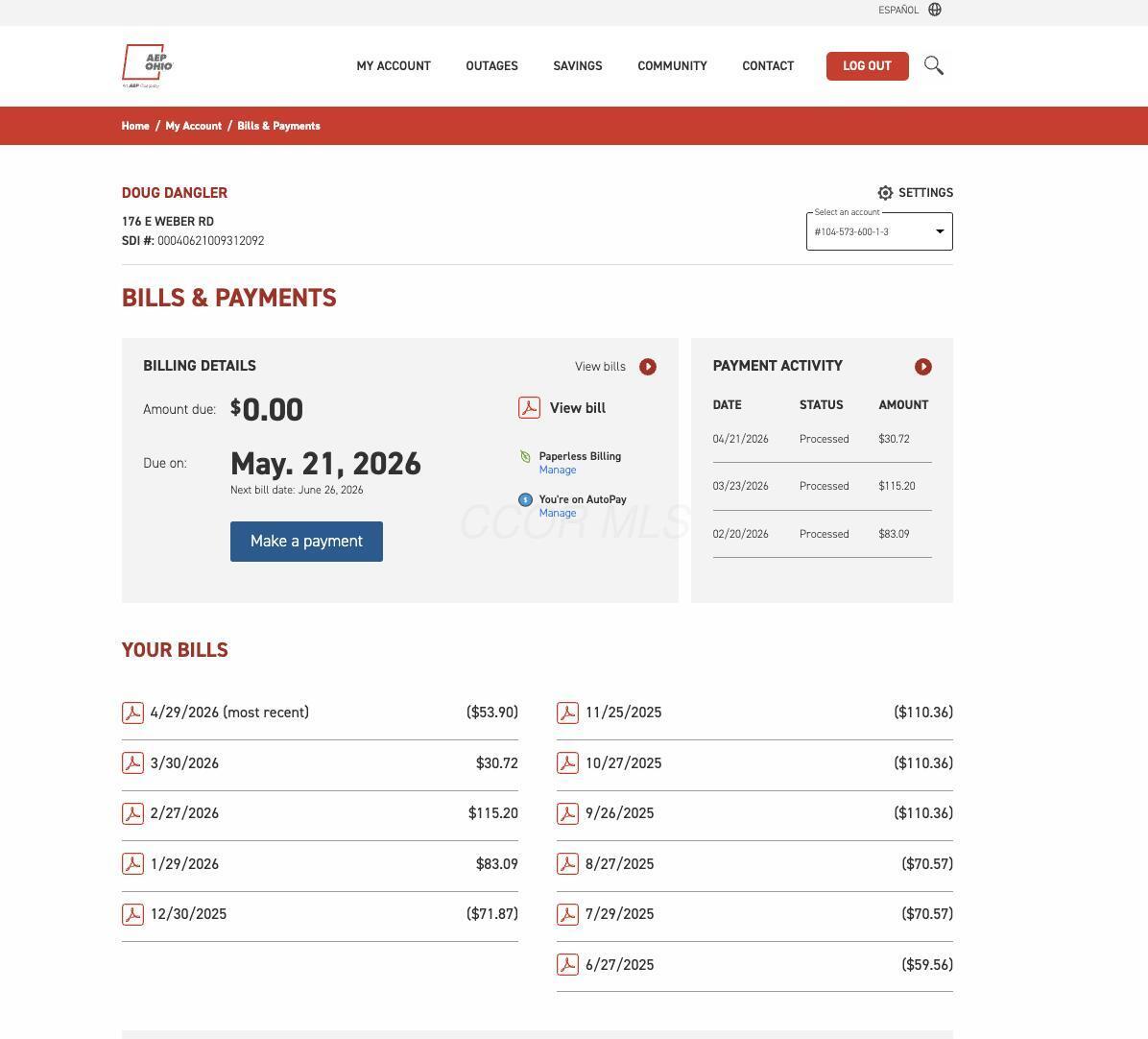Open the 1/29/2026 bill date link
The height and width of the screenshot is (1039, 1148).
click(x=184, y=864)
